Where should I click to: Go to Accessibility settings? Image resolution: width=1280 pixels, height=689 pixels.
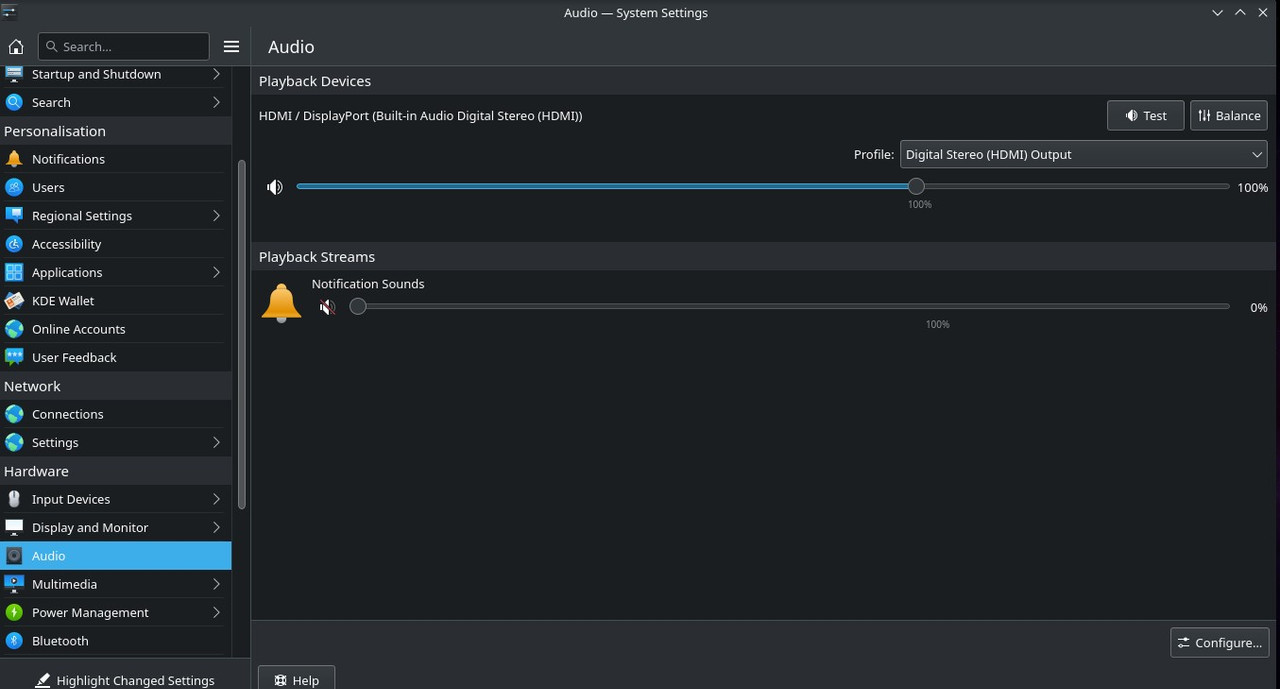pyautogui.click(x=116, y=244)
